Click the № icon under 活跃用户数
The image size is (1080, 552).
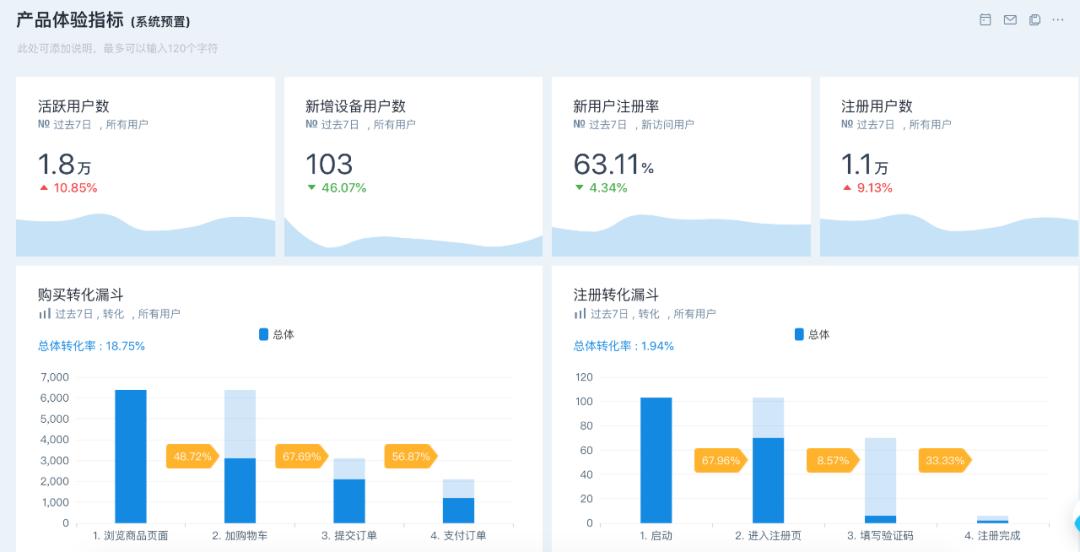tap(43, 125)
